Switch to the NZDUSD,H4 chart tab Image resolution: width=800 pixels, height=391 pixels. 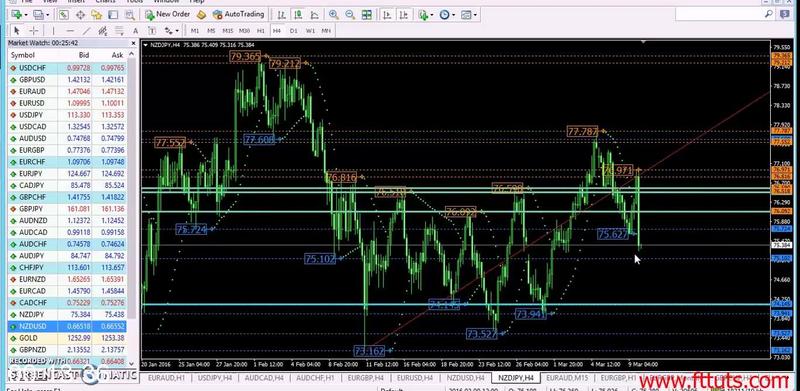(465, 378)
